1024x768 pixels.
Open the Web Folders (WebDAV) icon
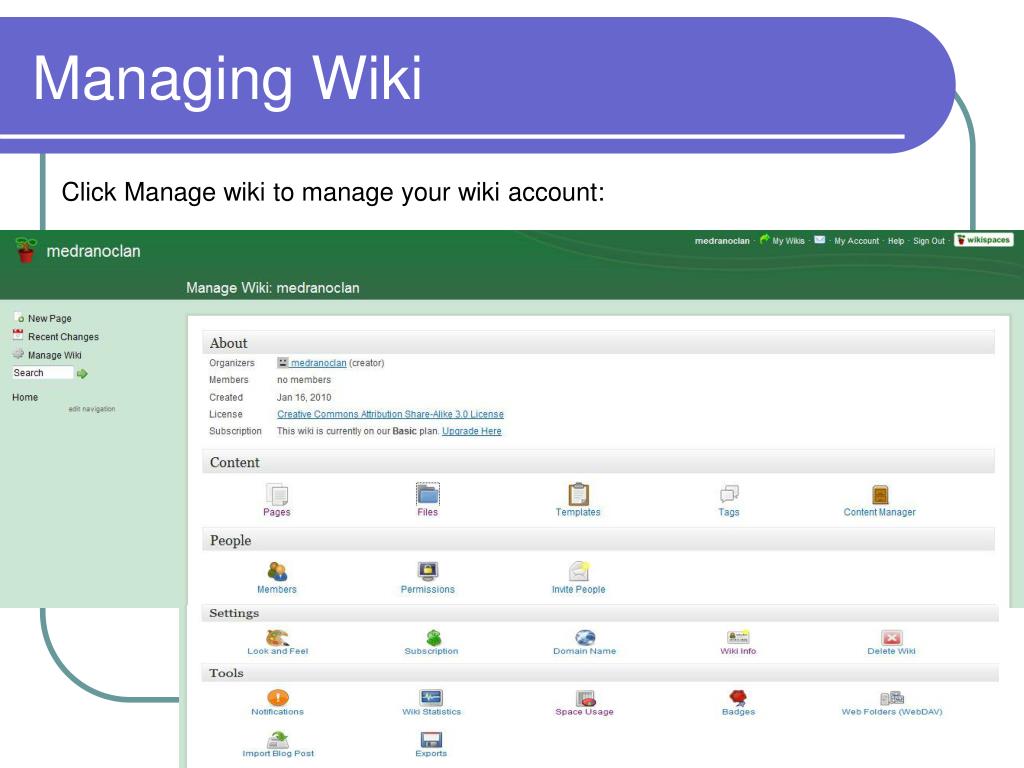892,697
